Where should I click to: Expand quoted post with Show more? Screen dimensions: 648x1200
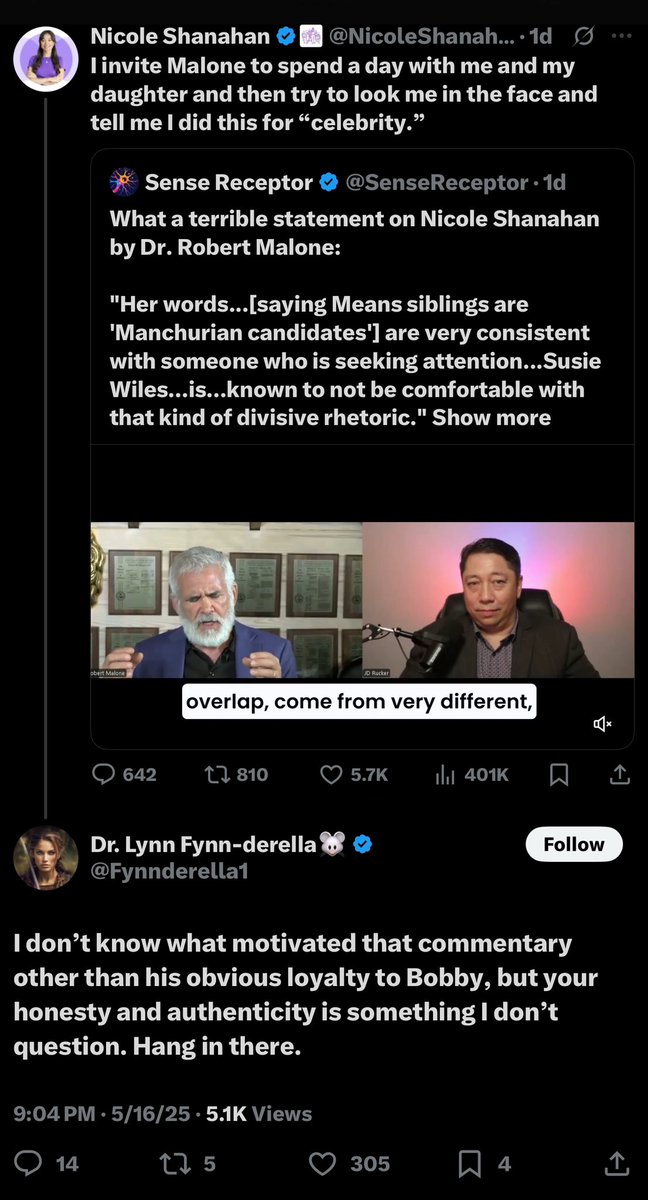pos(491,416)
